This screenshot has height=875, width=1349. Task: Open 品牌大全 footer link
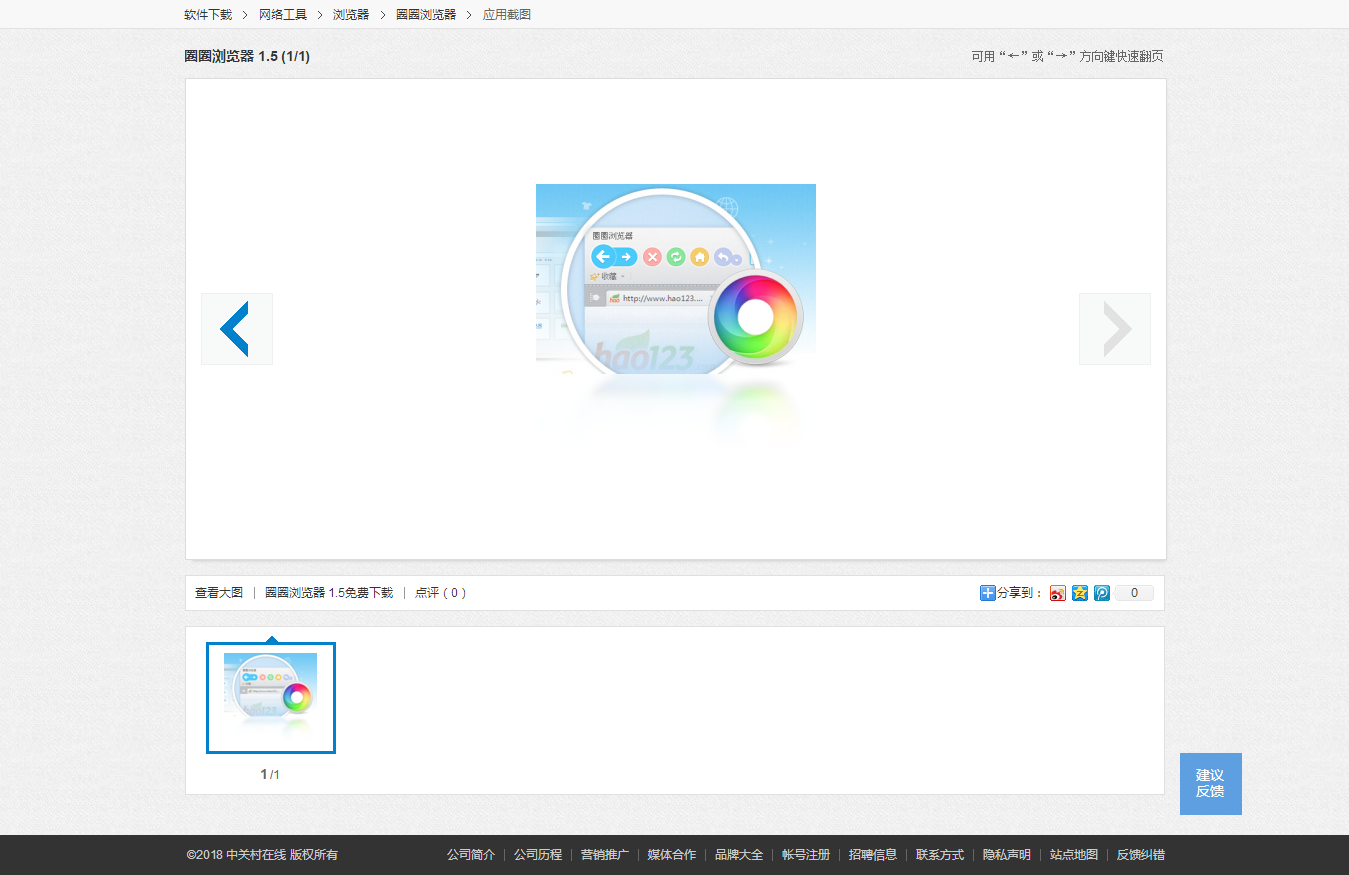[x=739, y=855]
